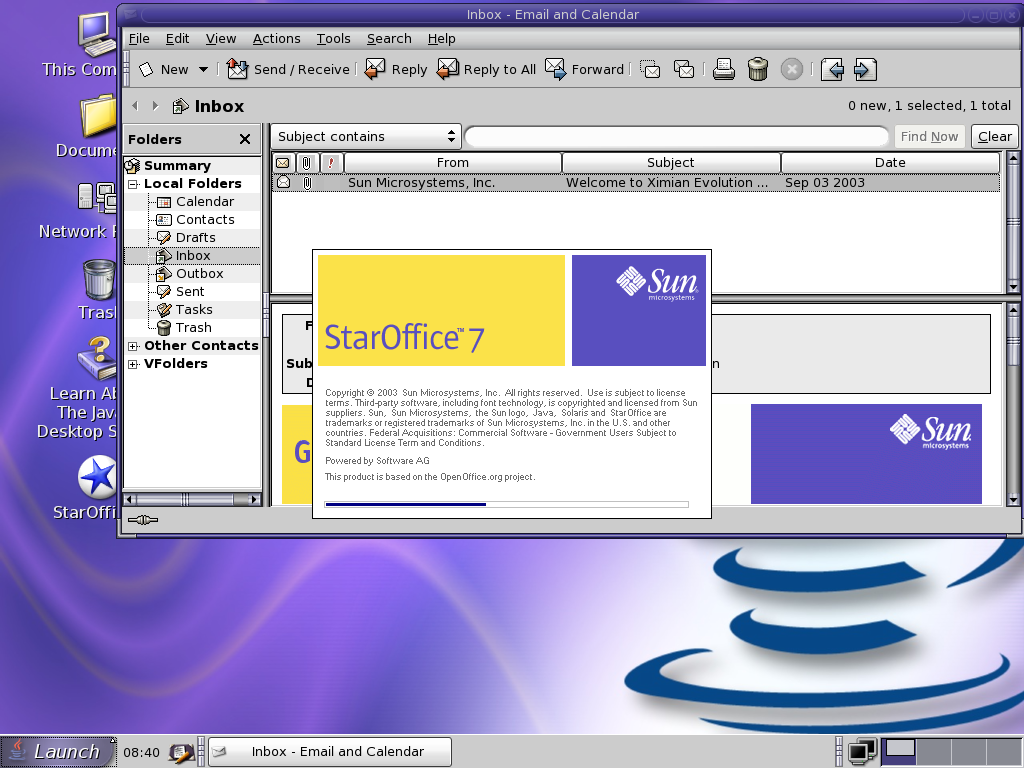This screenshot has width=1024, height=768.
Task: Click the Copy to folder icon
Action: 684,69
